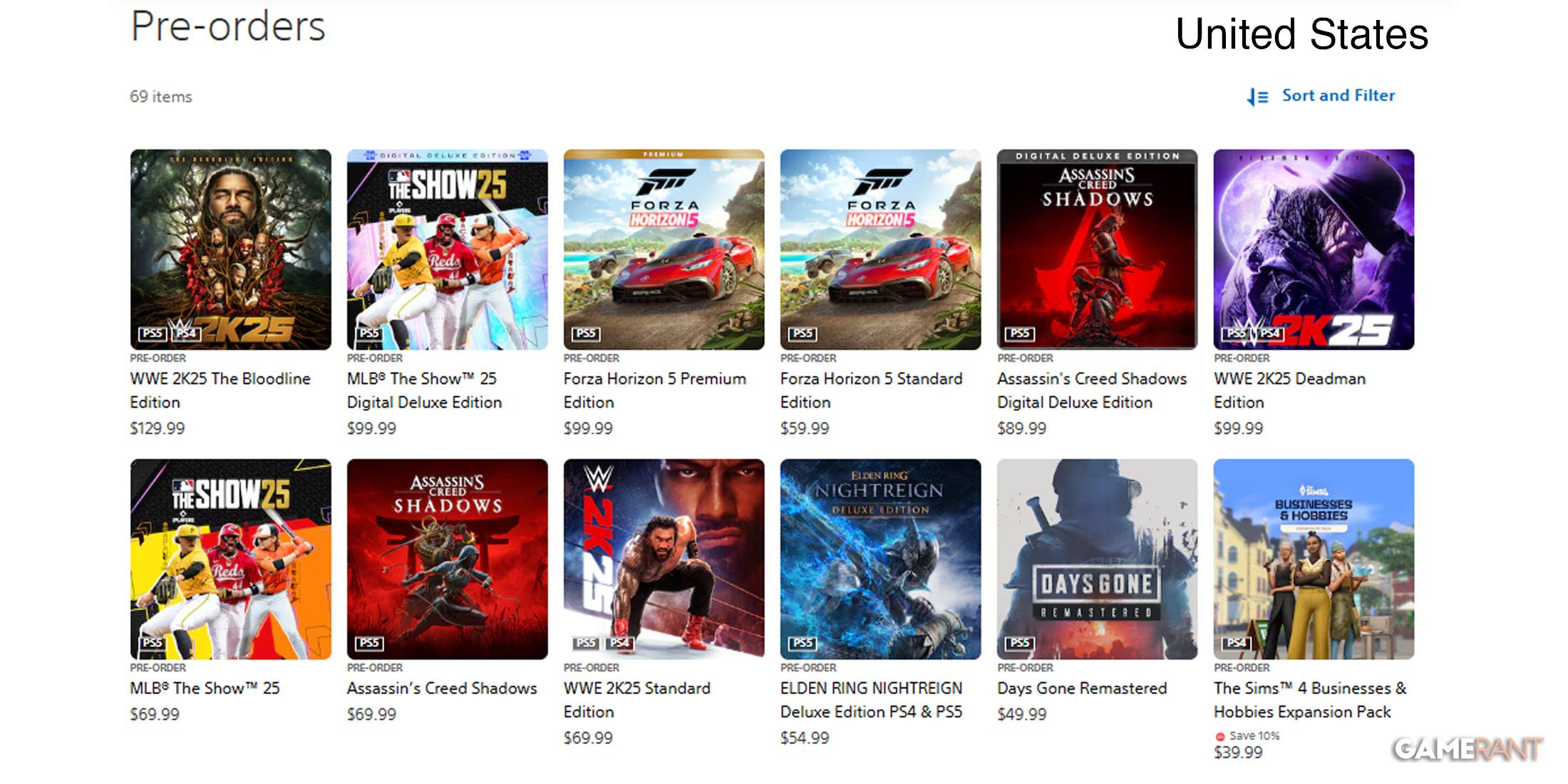The width and height of the screenshot is (1568, 784).
Task: Click the $129.99 price text
Action: 158,428
